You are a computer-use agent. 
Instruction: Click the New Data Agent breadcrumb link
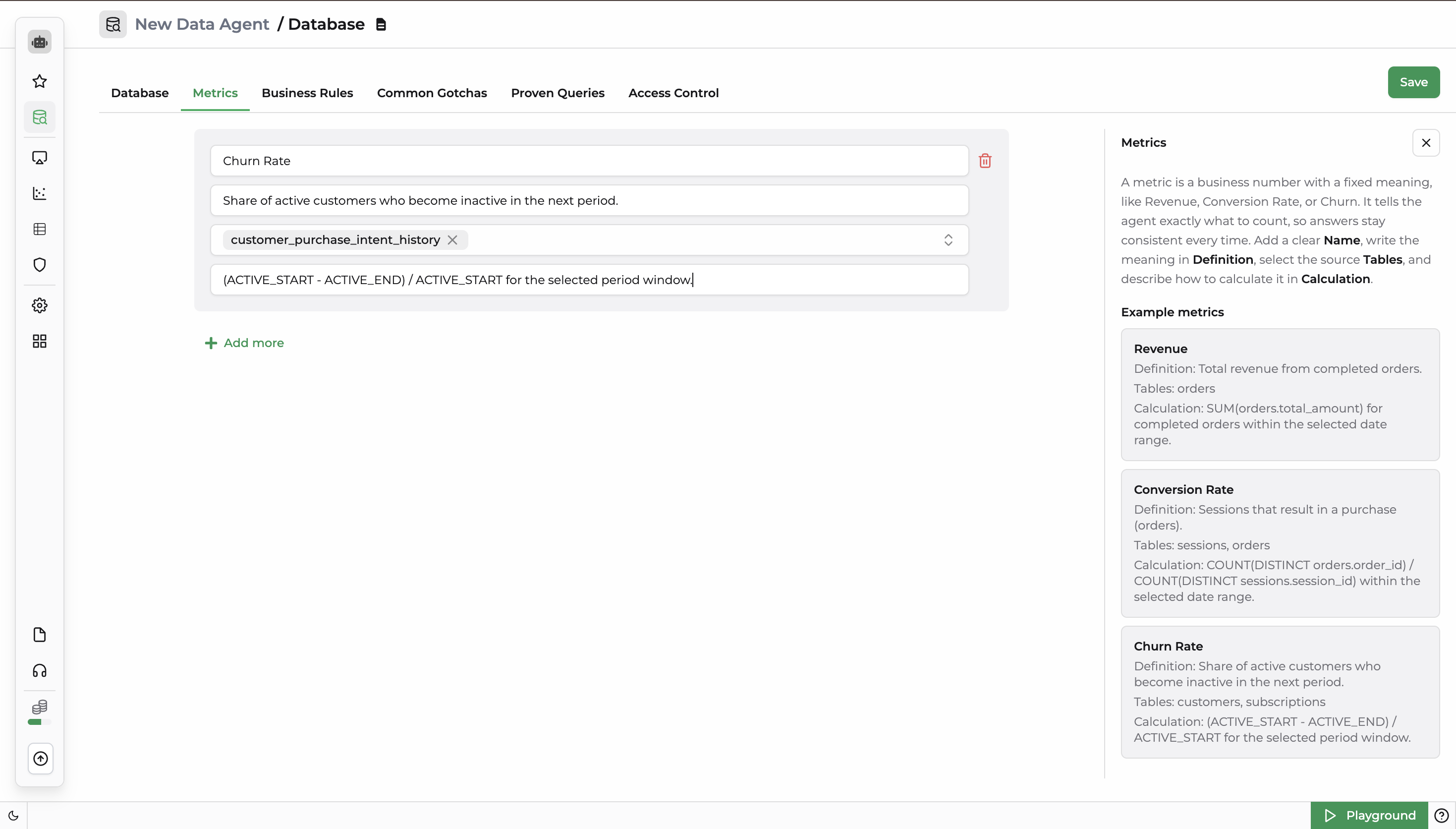[202, 24]
